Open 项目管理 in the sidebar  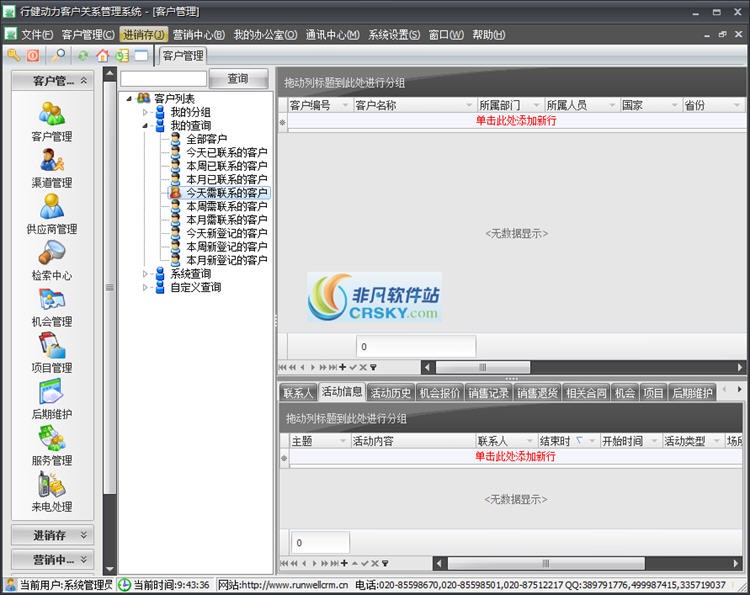click(52, 353)
